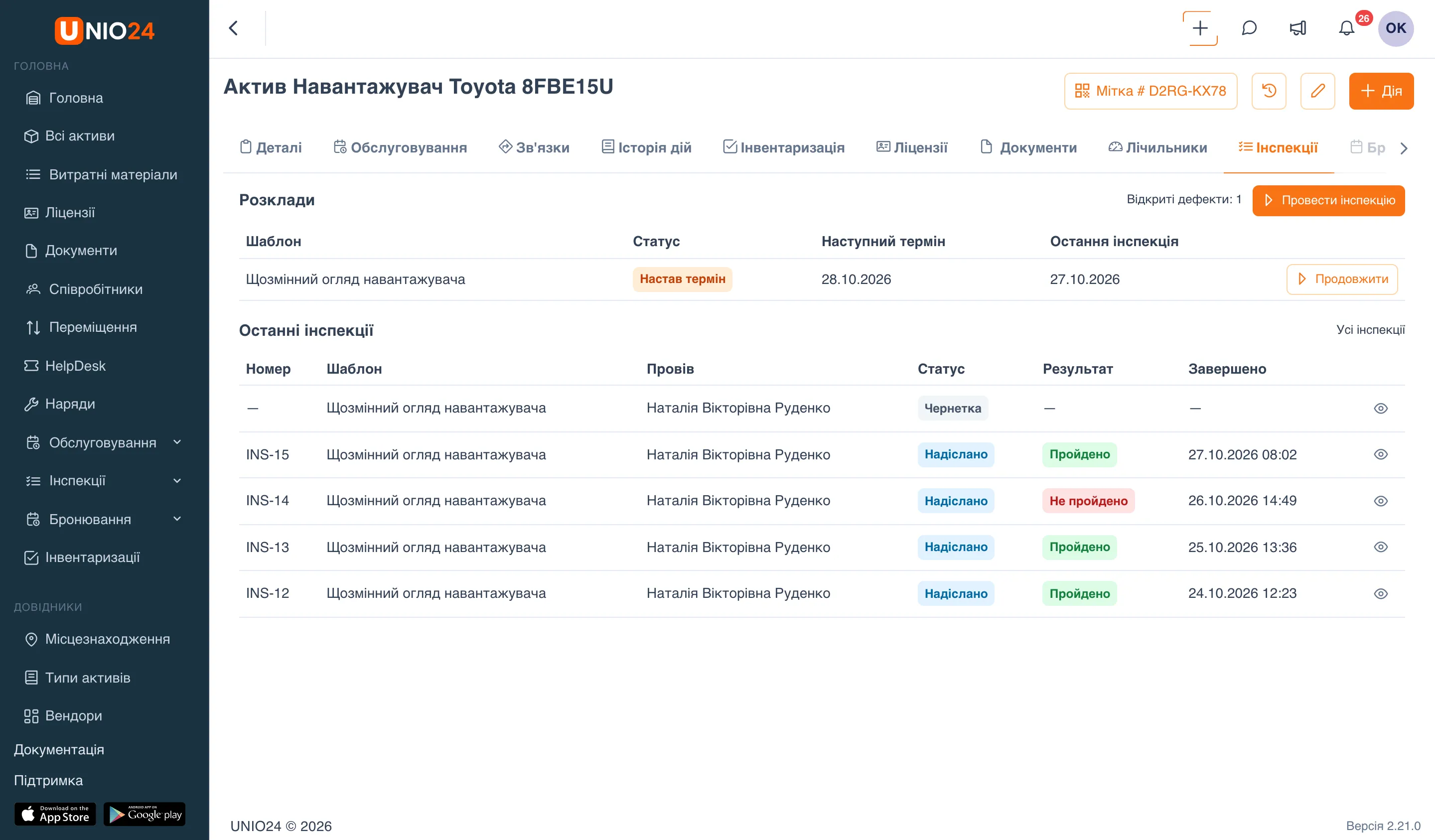The height and width of the screenshot is (840, 1435).
Task: Open the Усі інспекції link
Action: point(1370,330)
